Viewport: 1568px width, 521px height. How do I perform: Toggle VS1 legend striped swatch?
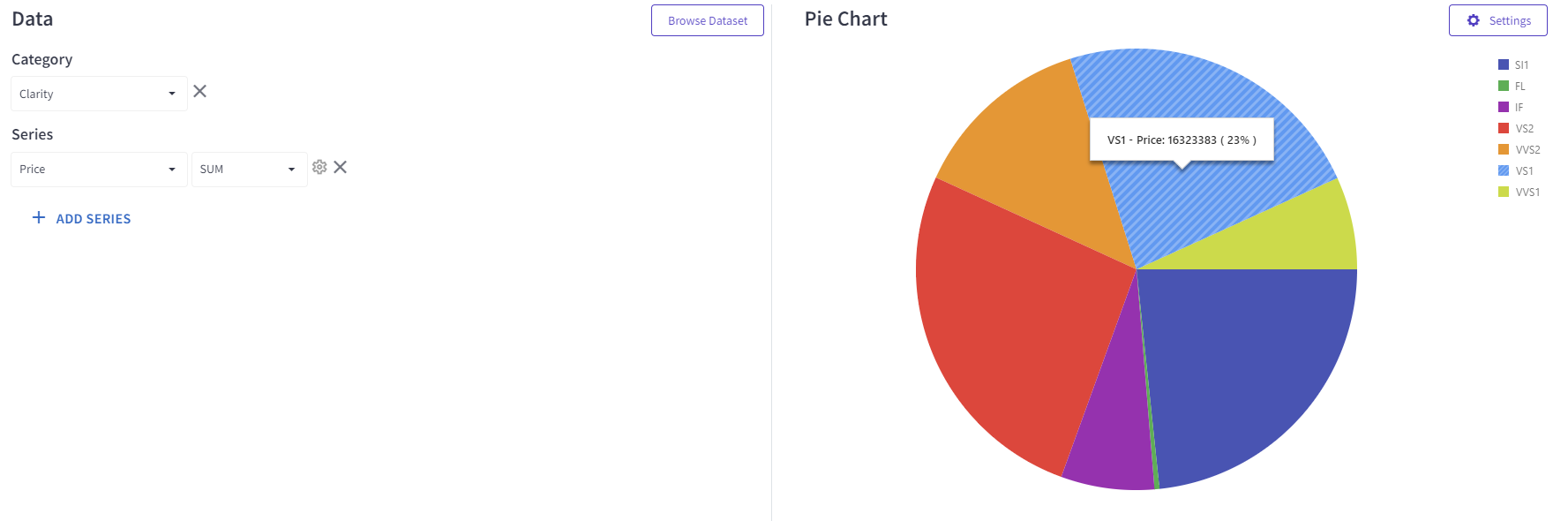tap(1504, 170)
